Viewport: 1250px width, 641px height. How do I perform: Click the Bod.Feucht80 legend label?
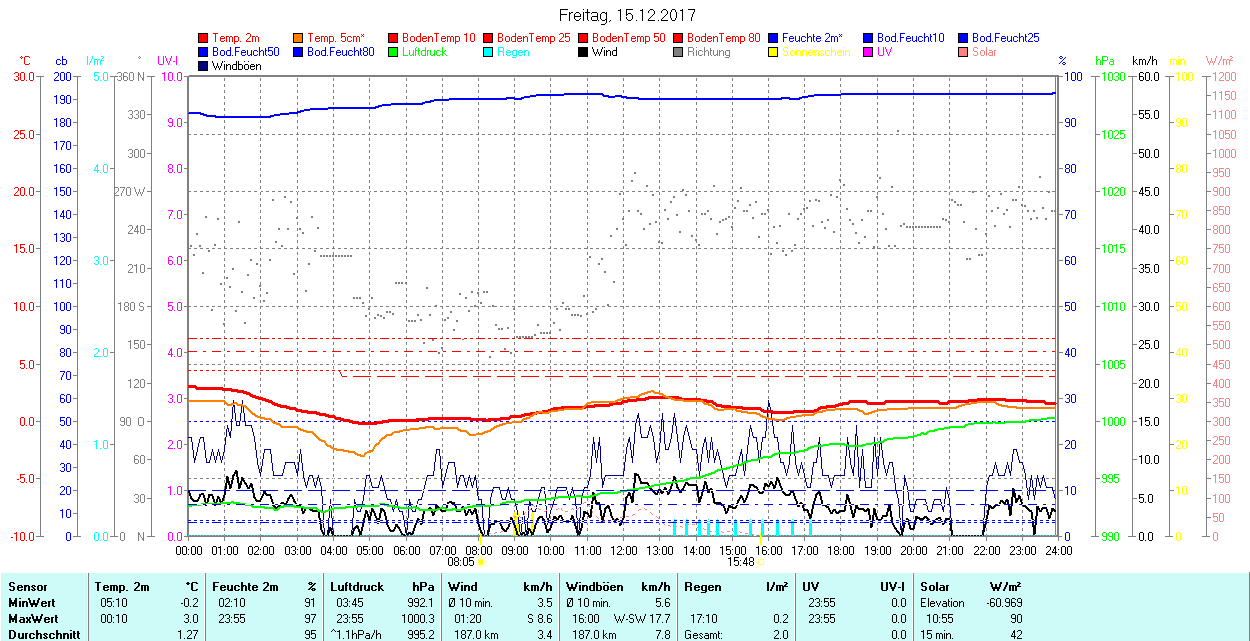340,52
